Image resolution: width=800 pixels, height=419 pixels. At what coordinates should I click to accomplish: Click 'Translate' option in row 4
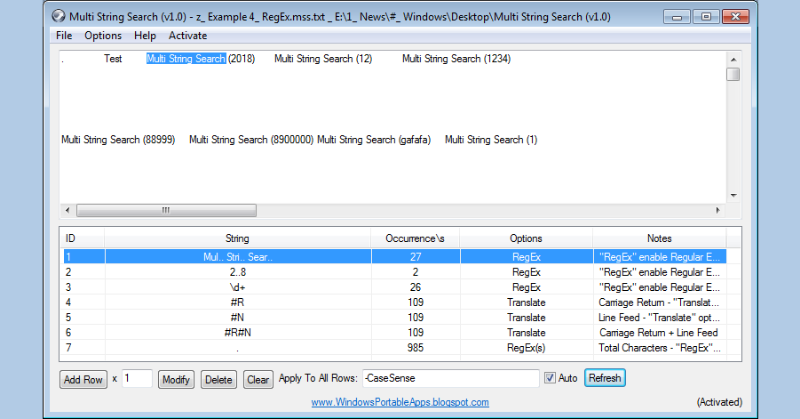click(x=526, y=302)
